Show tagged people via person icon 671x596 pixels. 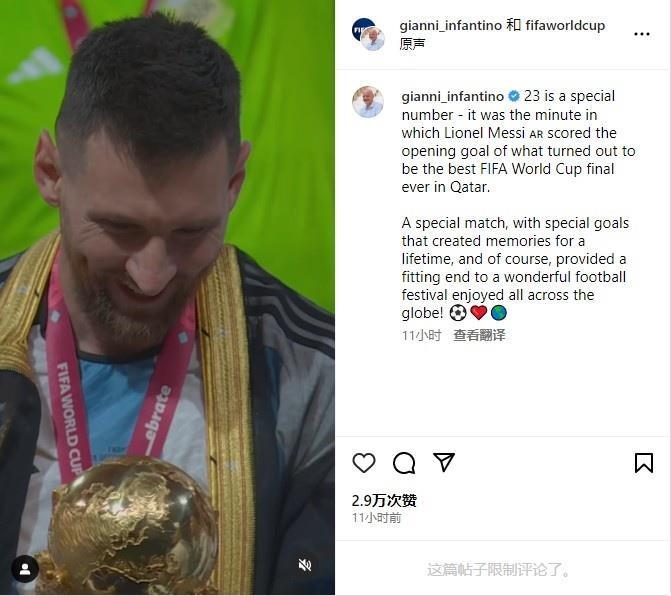[25, 569]
